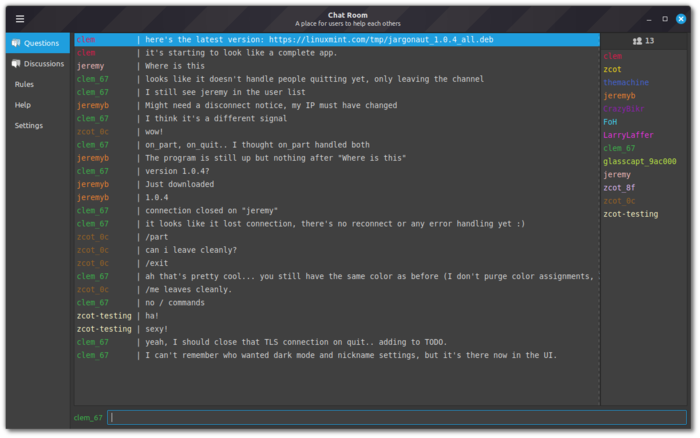Click the Questions channel chat icon
The height and width of the screenshot is (438, 700).
16,43
